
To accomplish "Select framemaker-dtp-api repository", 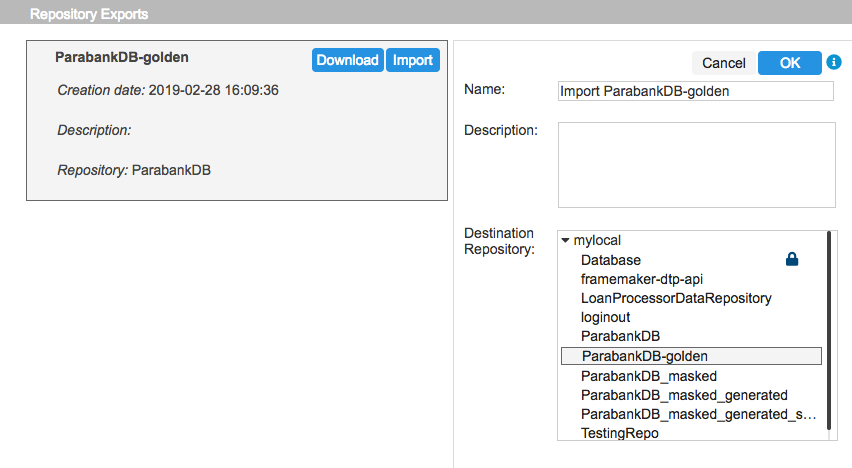I will 642,279.
